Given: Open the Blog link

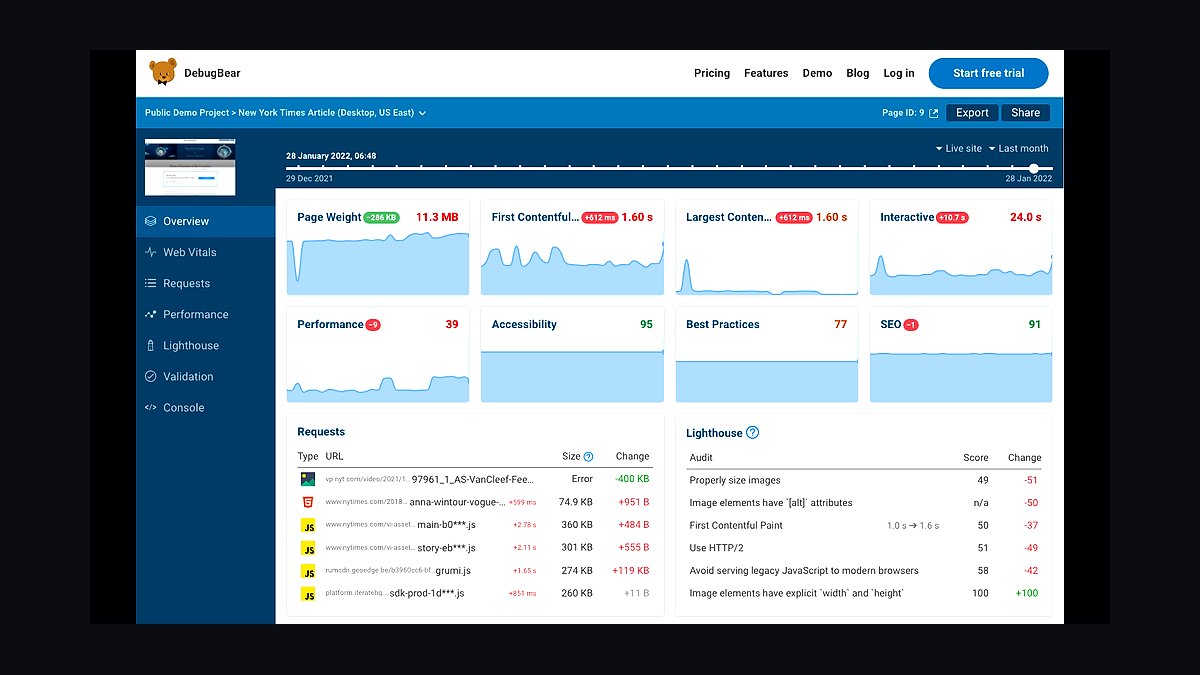Looking at the screenshot, I should [x=858, y=73].
